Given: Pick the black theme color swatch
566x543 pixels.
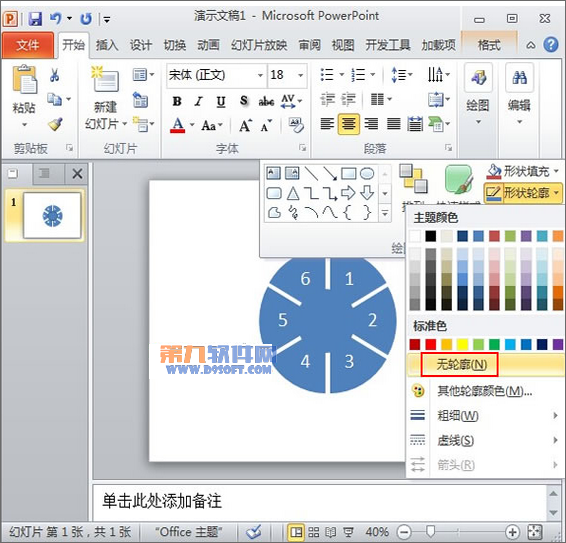Looking at the screenshot, I should coord(431,236).
